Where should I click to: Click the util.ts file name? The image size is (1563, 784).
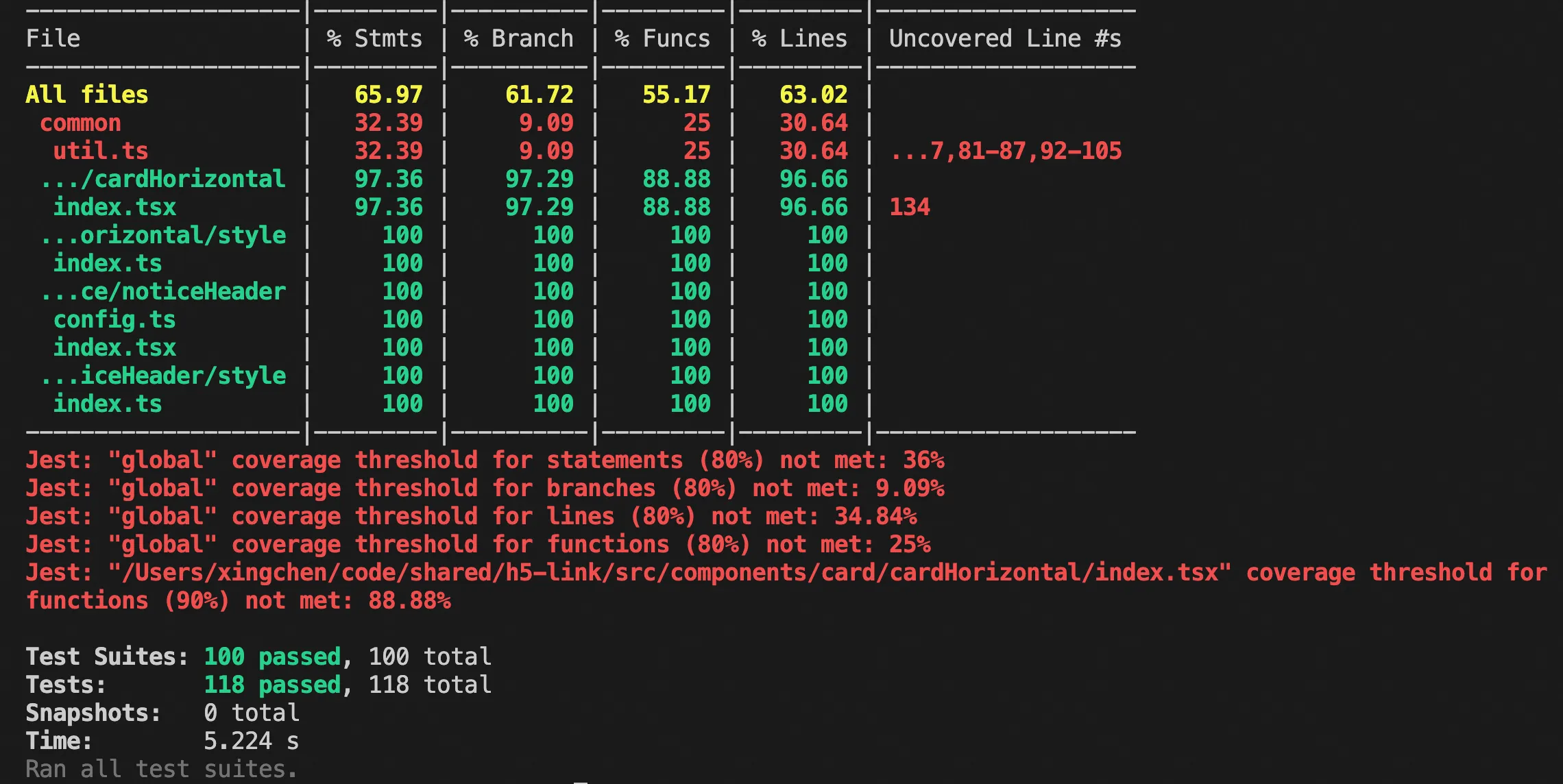(100, 151)
